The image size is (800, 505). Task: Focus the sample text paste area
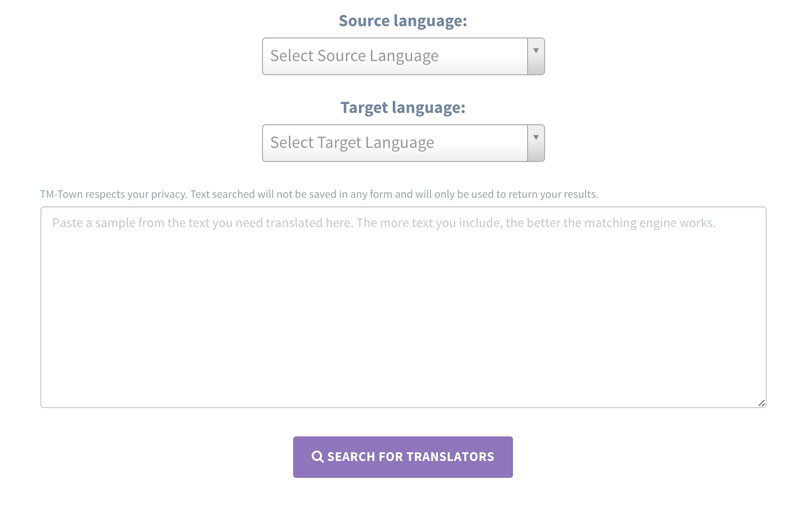[x=403, y=307]
